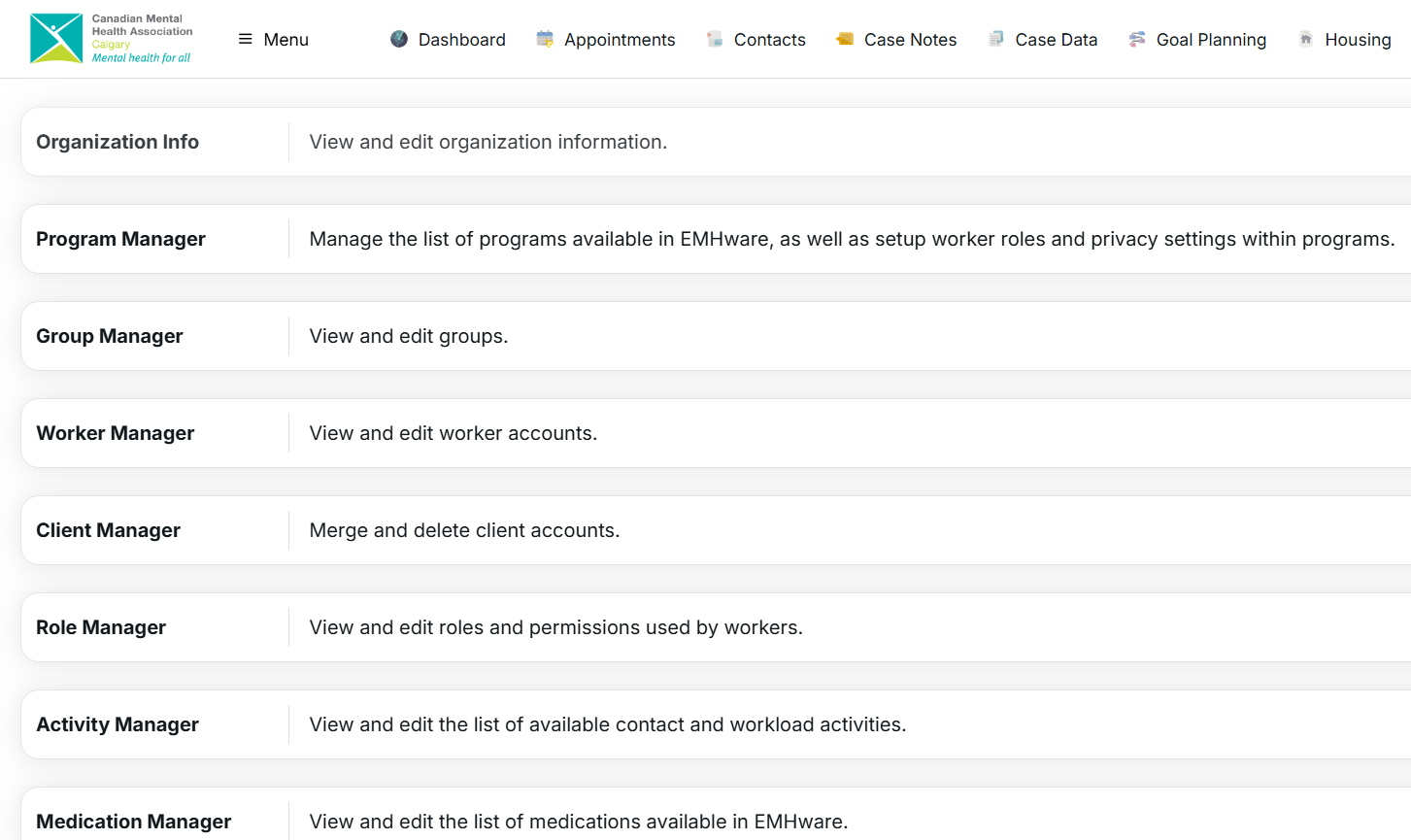Click the Canadian Mental Health Association logo

[x=111, y=39]
